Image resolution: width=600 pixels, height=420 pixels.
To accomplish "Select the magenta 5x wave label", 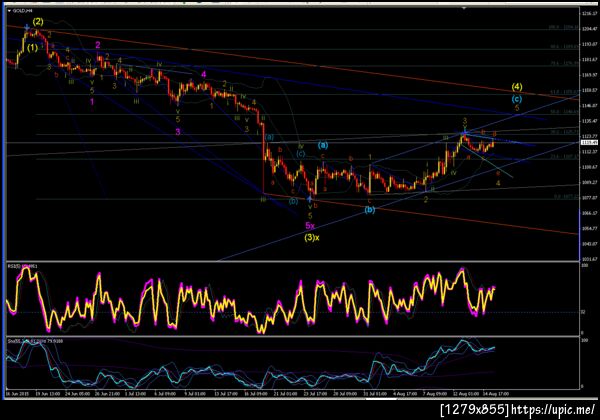I will 310,226.
